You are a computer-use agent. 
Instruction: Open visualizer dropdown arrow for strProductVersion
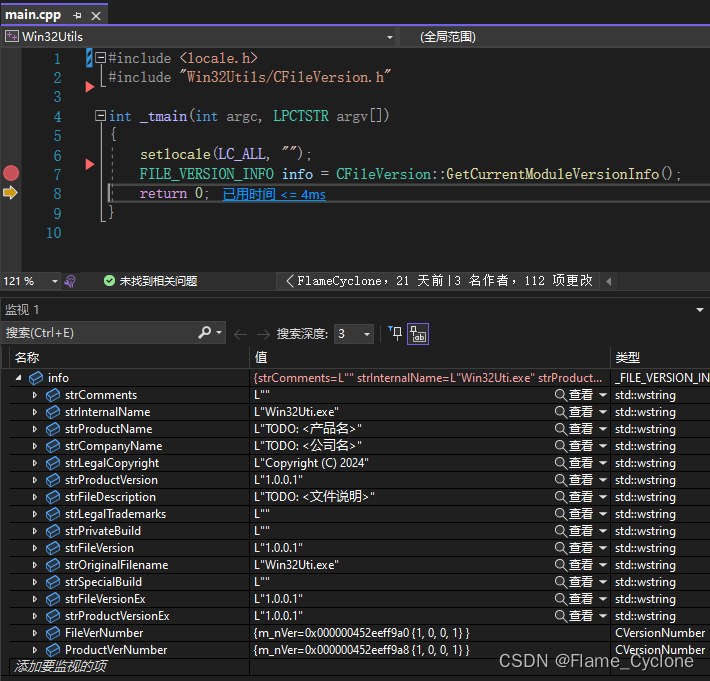[x=603, y=480]
